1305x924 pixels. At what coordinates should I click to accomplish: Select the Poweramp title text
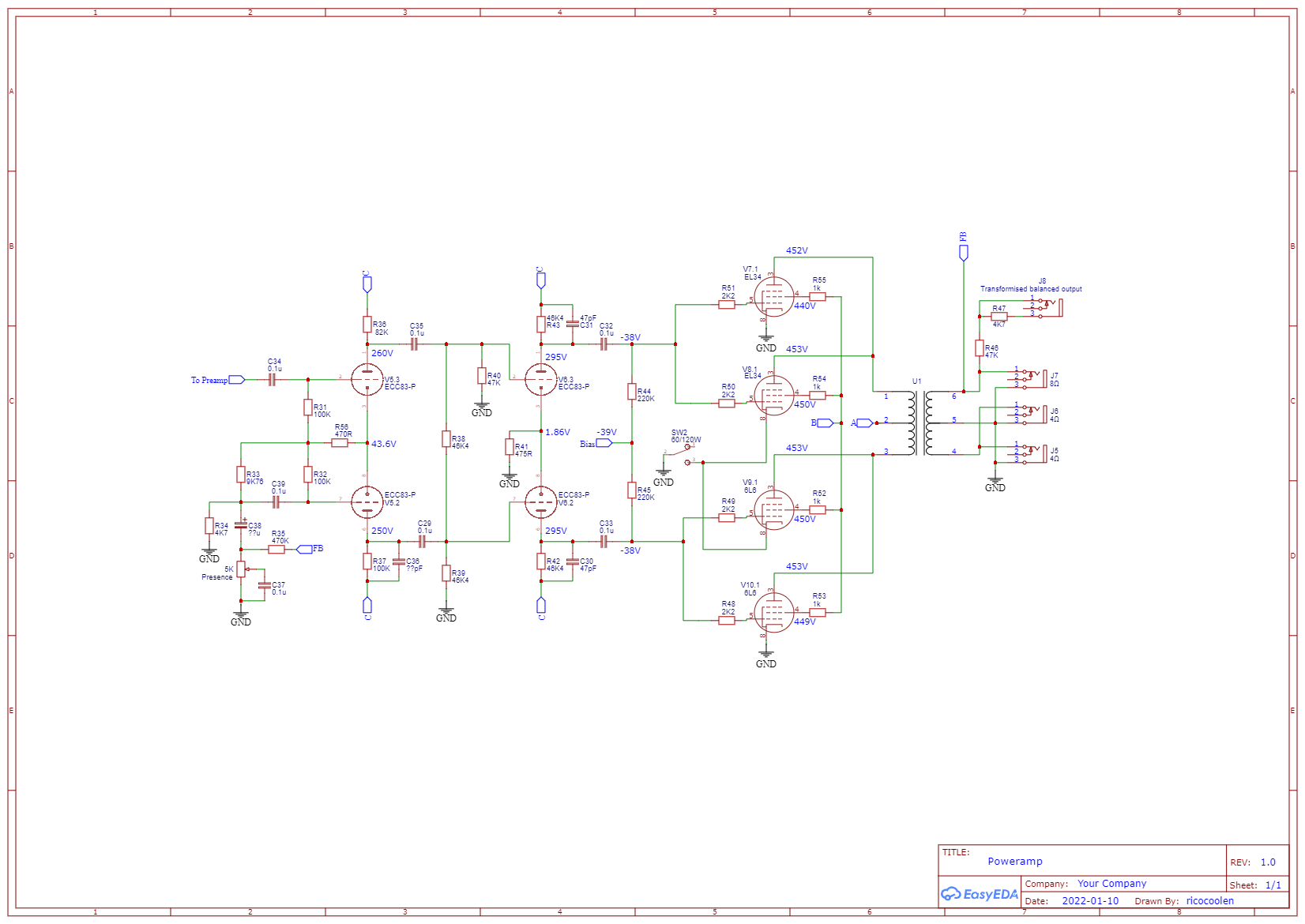pos(1015,862)
